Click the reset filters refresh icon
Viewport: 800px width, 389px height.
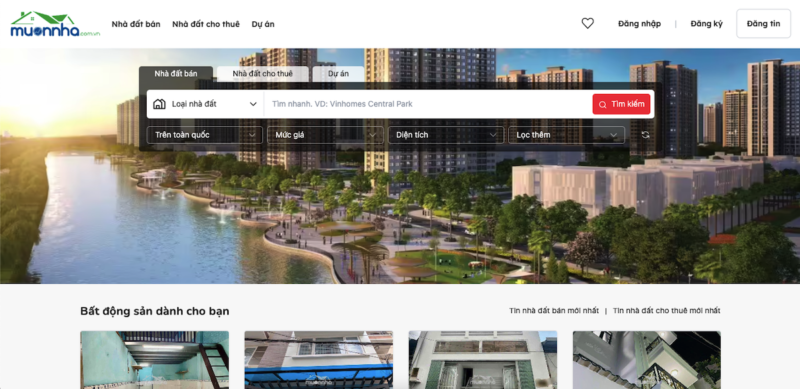click(x=645, y=135)
